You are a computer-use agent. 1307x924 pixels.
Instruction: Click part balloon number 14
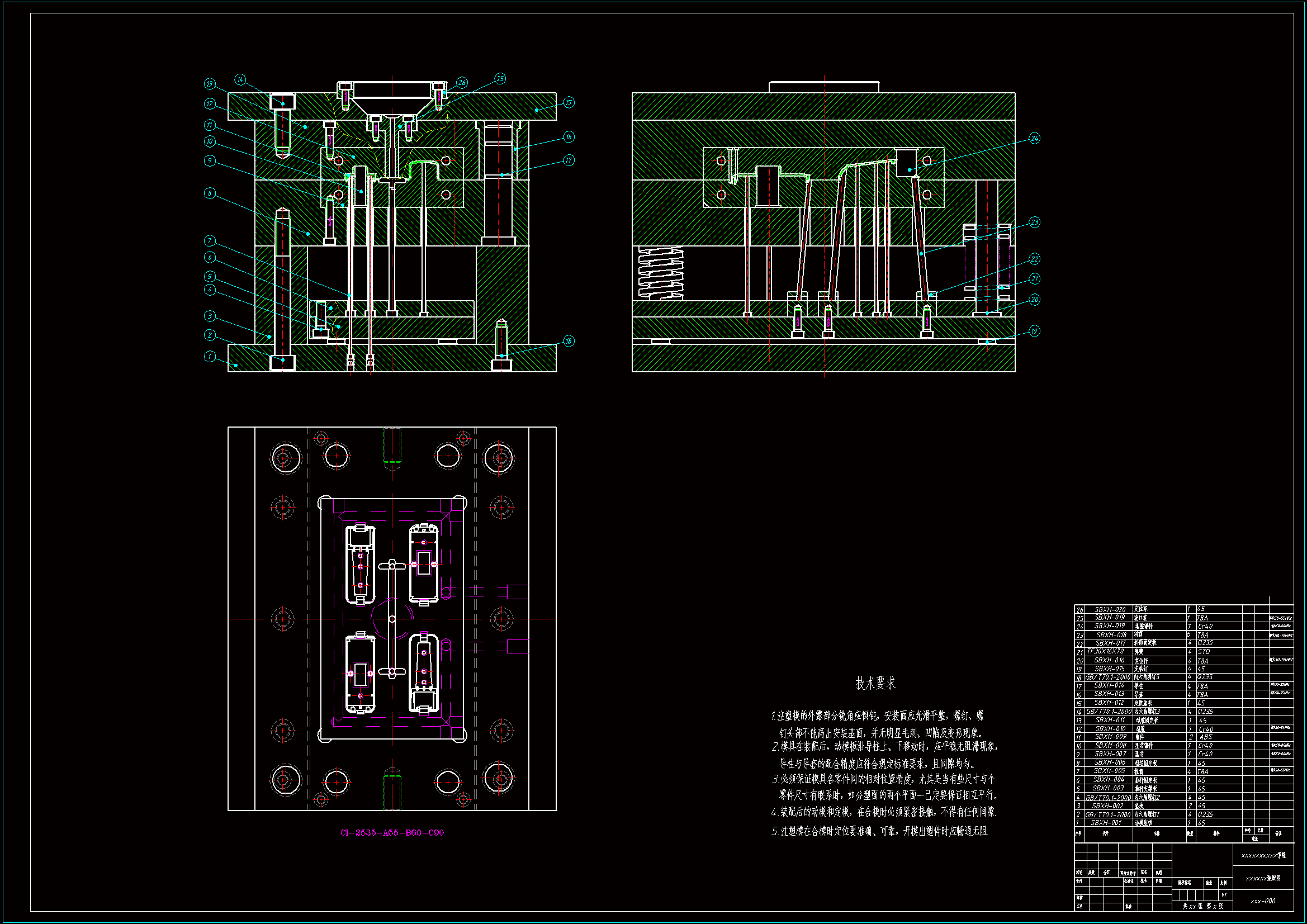tap(240, 80)
